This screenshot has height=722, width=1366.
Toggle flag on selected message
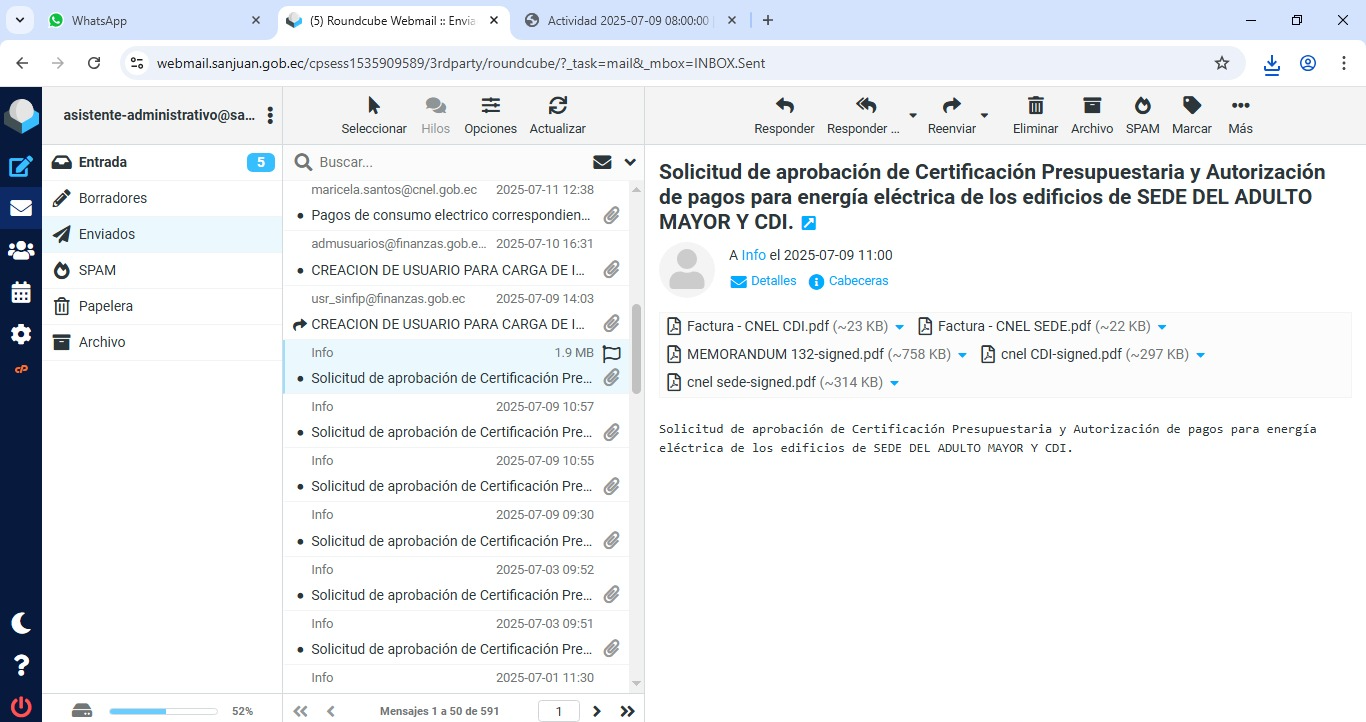pyautogui.click(x=612, y=353)
